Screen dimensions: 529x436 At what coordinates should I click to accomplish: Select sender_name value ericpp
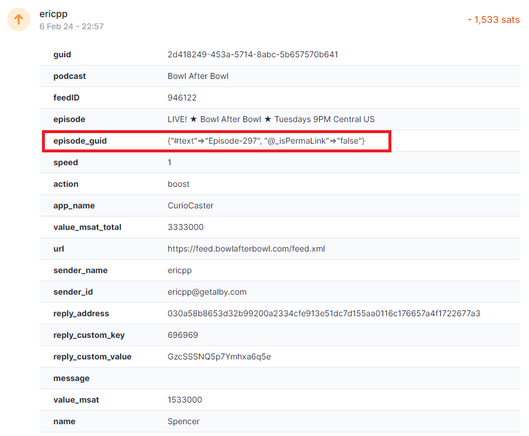(x=179, y=271)
